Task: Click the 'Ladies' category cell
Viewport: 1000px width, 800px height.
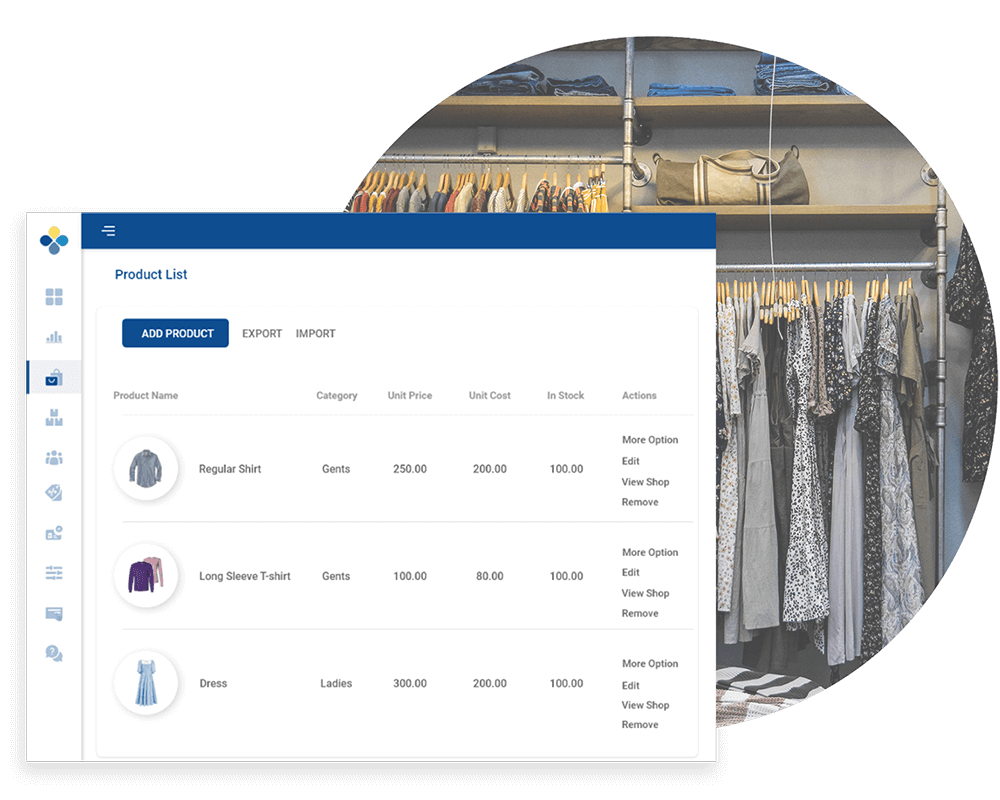Action: 336,683
